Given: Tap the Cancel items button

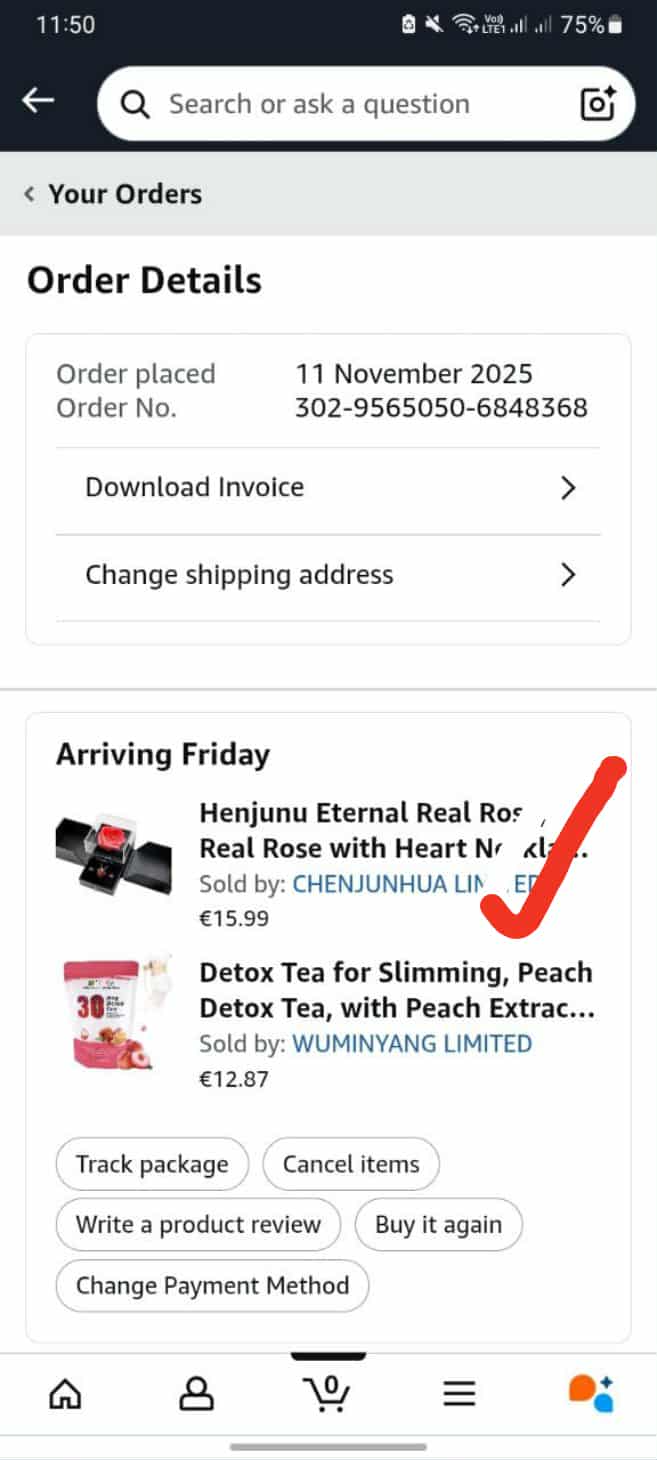Looking at the screenshot, I should tap(351, 1165).
